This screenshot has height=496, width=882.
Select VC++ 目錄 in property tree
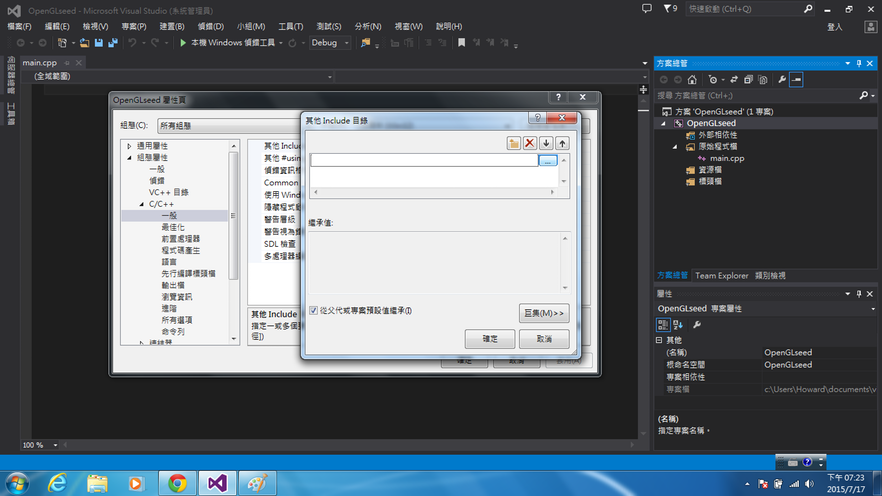168,192
